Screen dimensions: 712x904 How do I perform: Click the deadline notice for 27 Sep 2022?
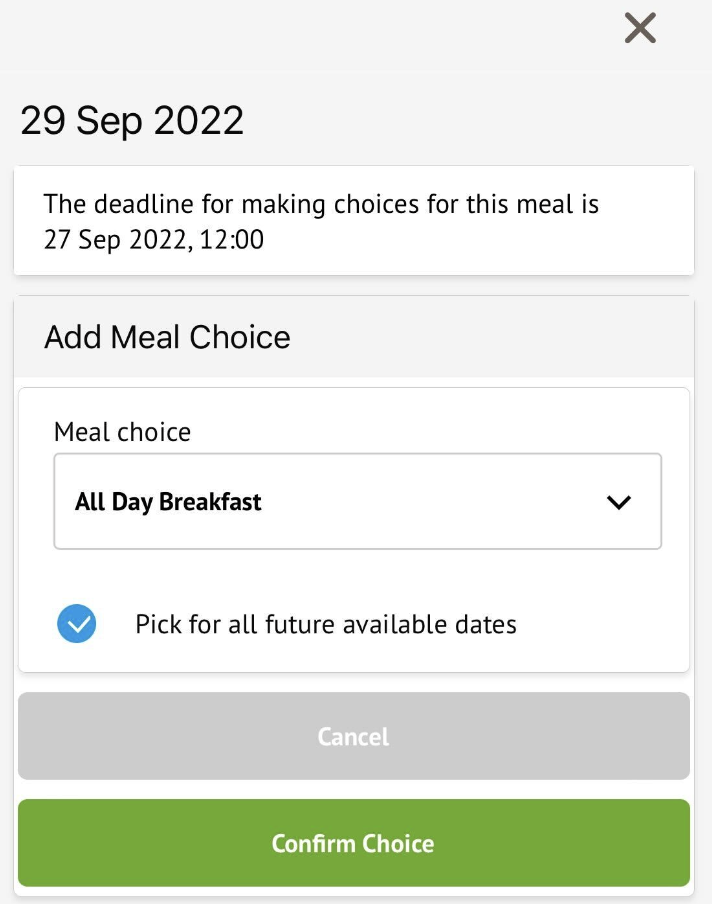coord(320,221)
